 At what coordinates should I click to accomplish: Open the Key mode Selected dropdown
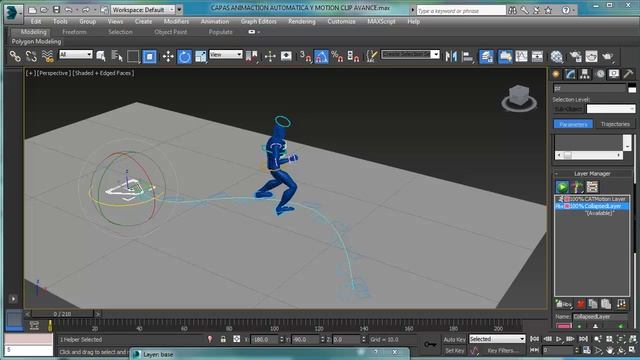[x=497, y=339]
